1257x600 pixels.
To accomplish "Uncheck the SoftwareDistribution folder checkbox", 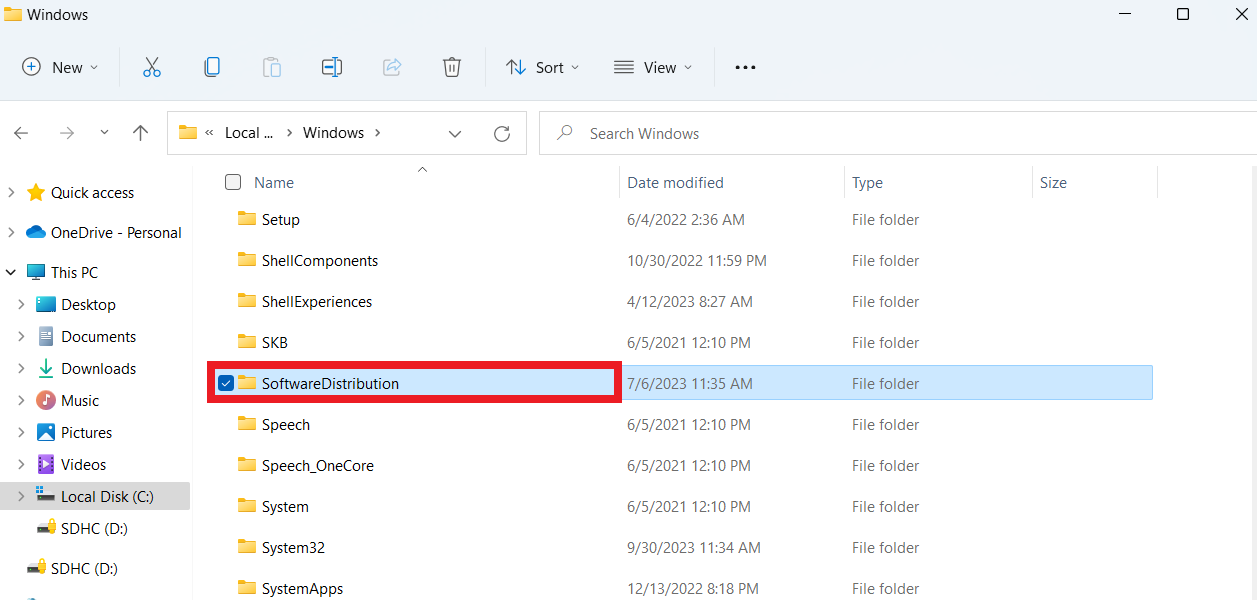I will click(226, 384).
